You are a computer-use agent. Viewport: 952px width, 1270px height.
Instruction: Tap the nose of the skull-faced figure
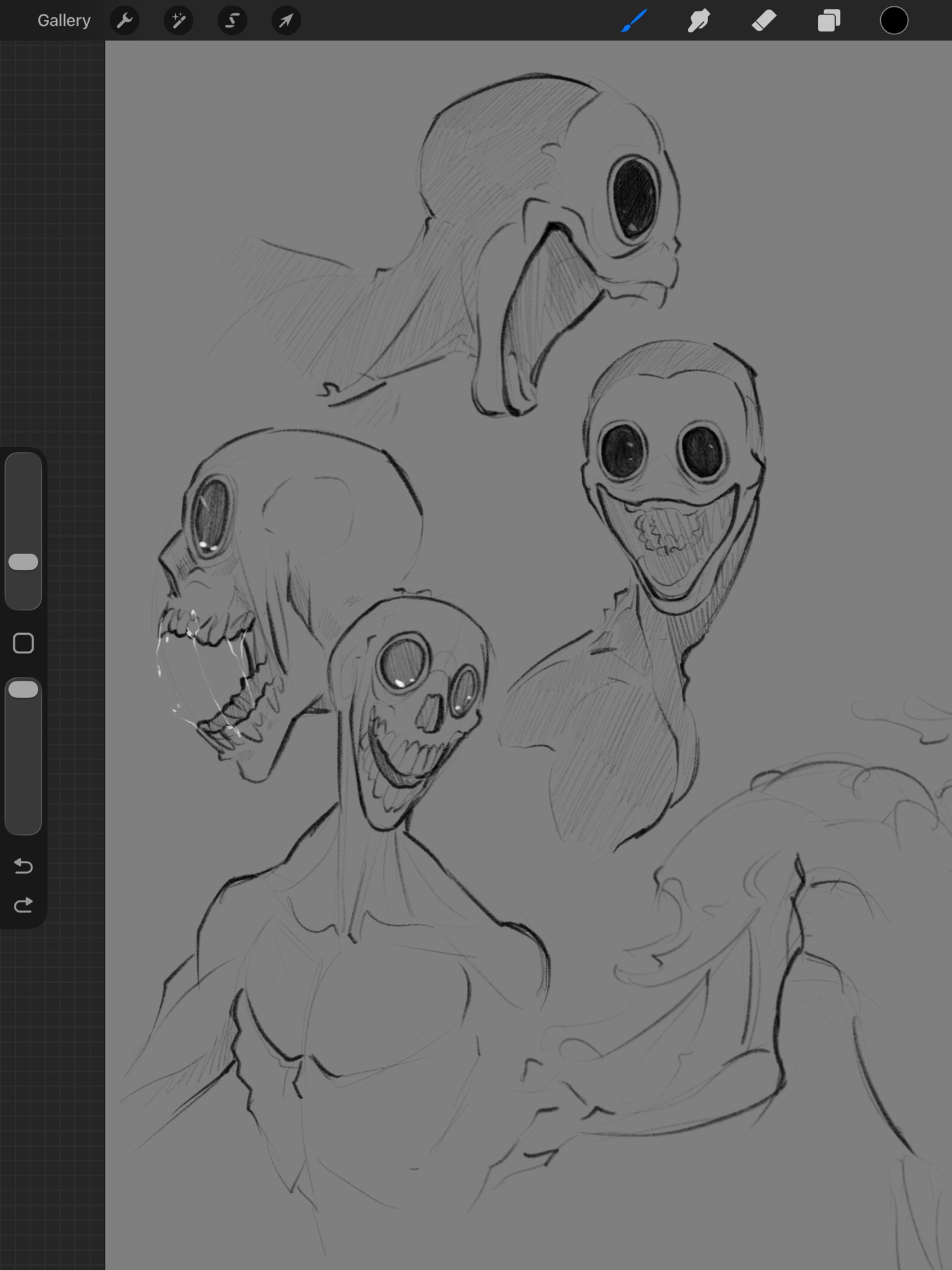[x=431, y=712]
